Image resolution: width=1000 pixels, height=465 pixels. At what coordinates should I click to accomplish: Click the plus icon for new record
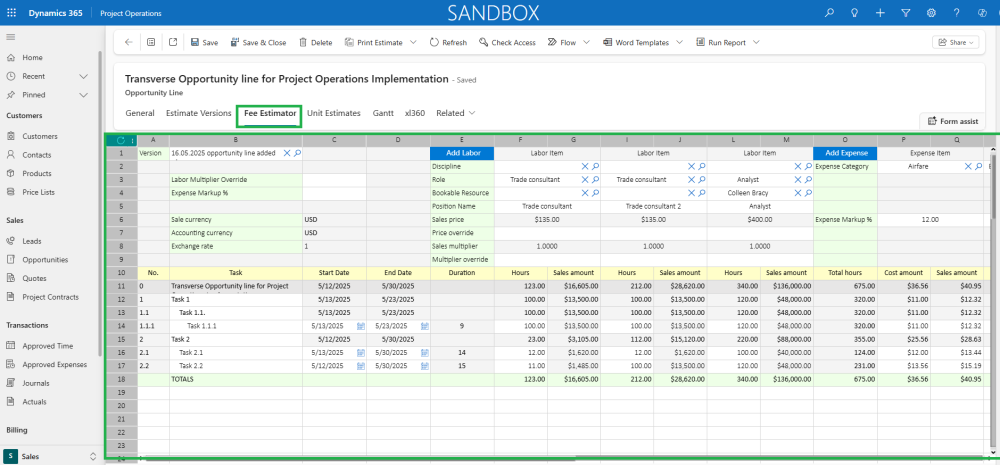[x=880, y=13]
